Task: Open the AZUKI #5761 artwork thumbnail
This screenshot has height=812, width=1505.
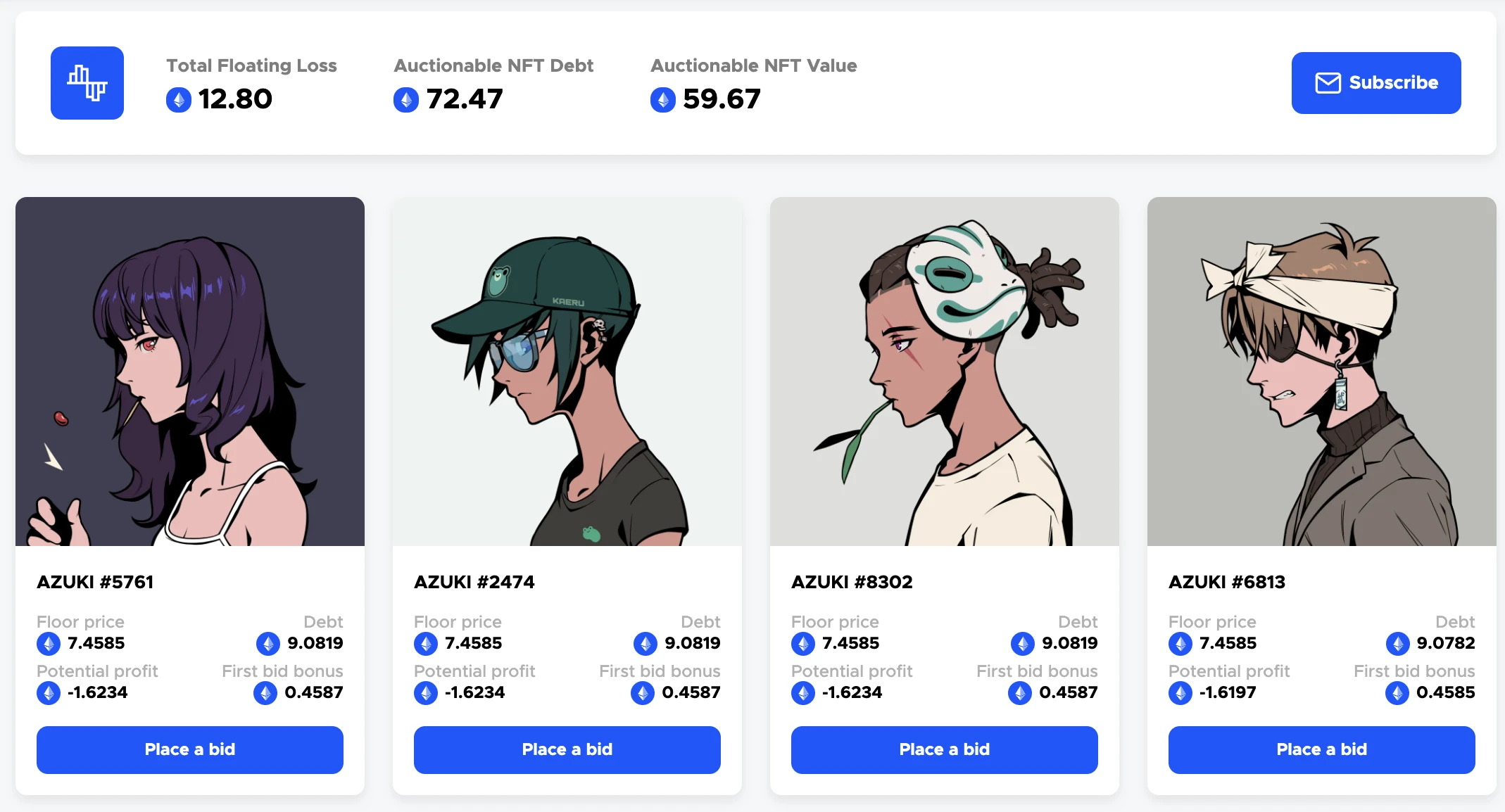Action: click(x=190, y=372)
